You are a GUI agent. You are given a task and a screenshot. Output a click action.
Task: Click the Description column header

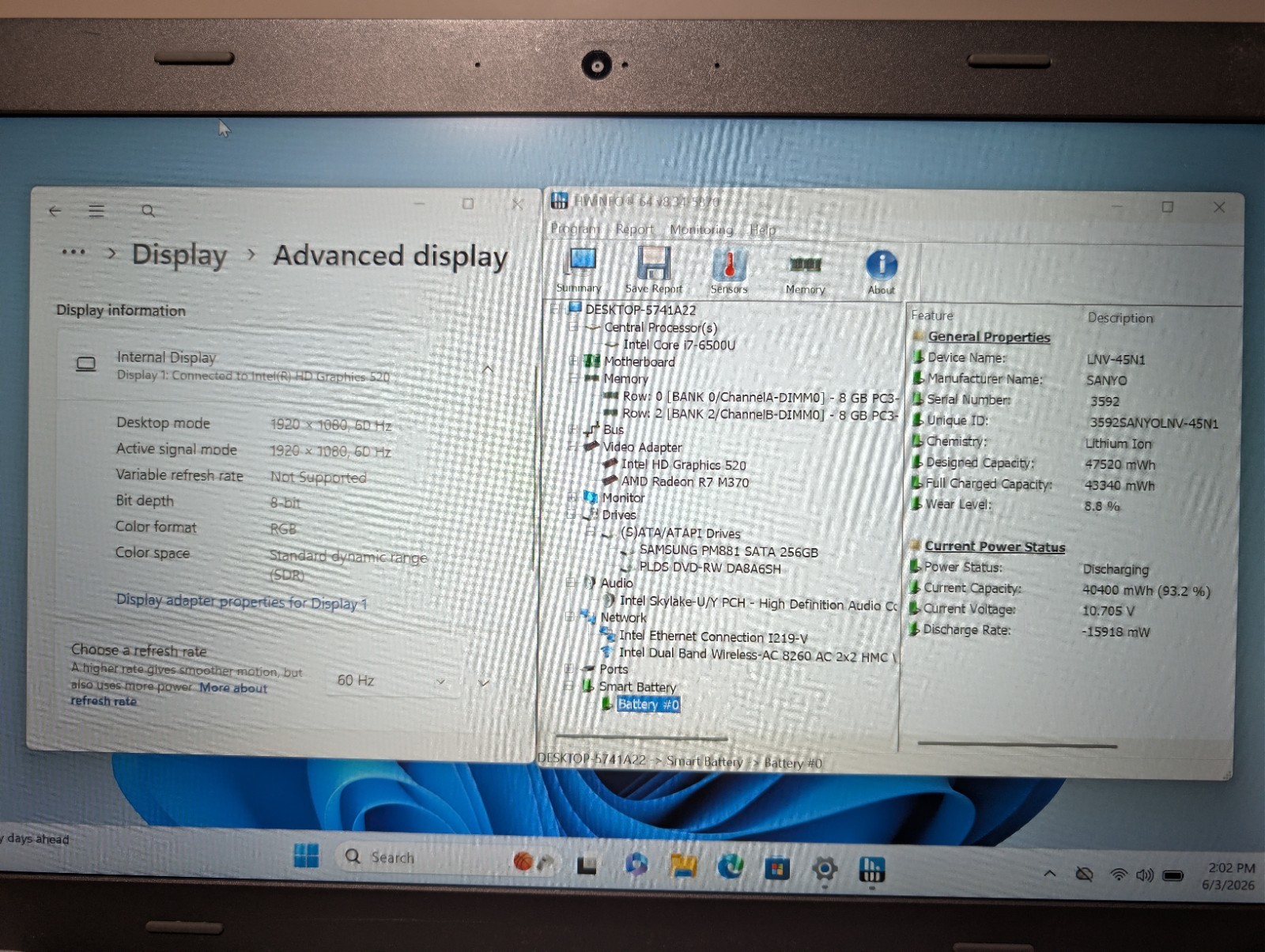pos(1120,317)
